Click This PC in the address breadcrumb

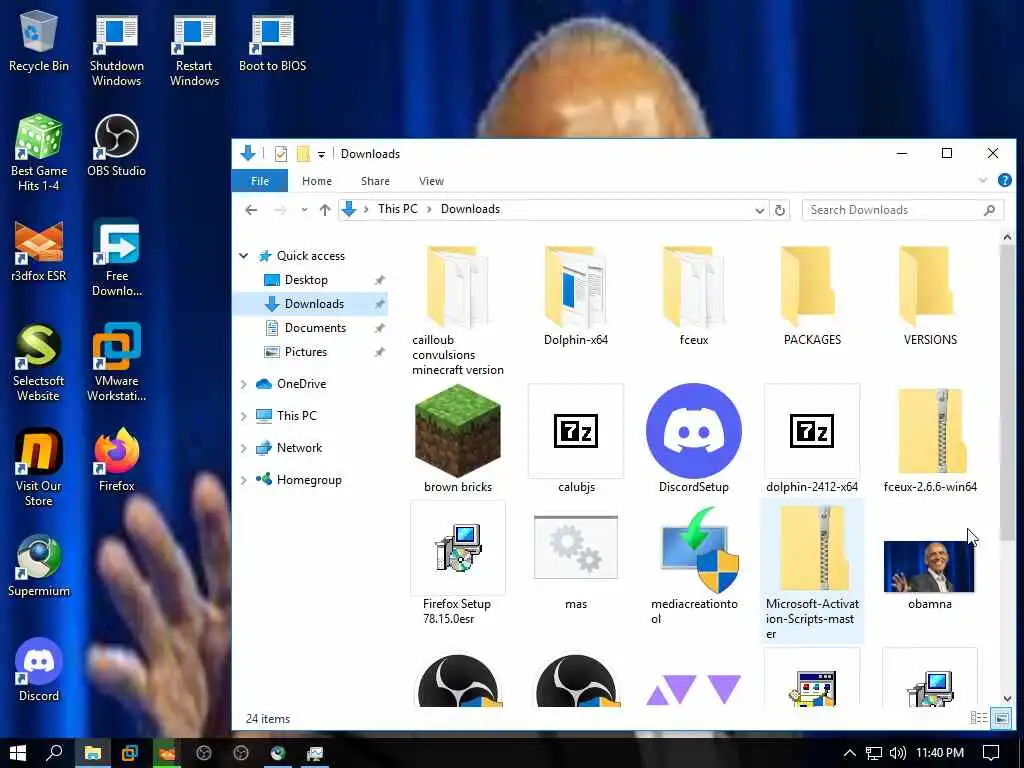click(x=397, y=209)
